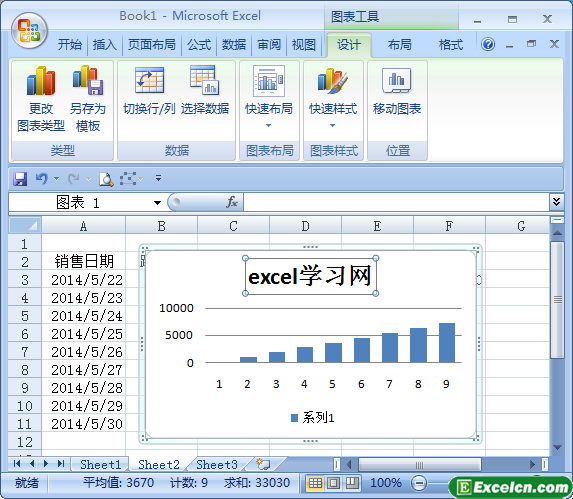Switch to Page Layout view button
Viewport: 573px width, 499px height.
click(333, 483)
